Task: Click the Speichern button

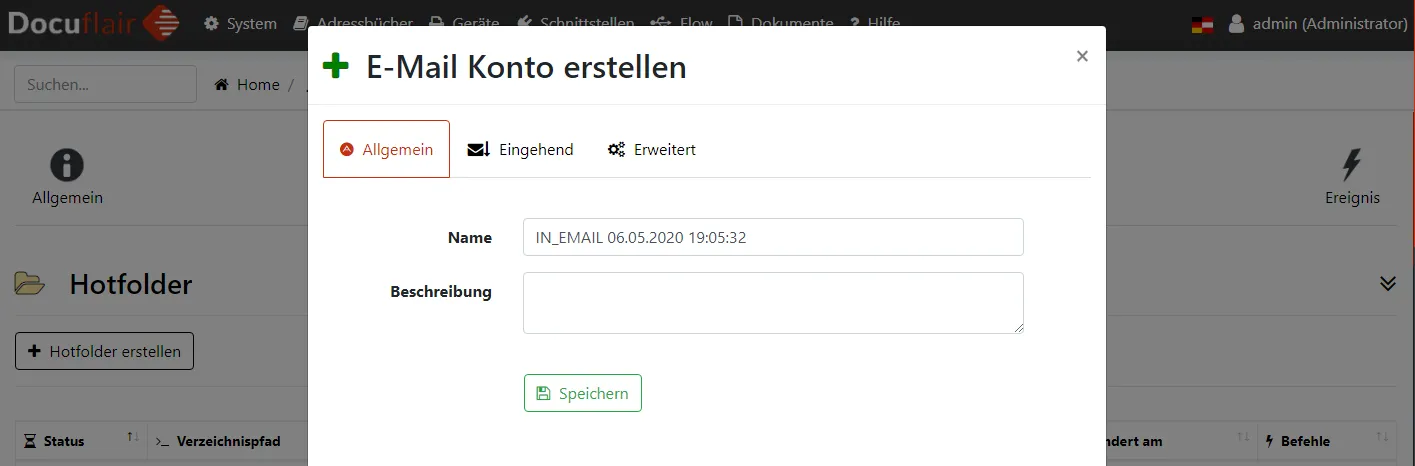Action: click(582, 393)
